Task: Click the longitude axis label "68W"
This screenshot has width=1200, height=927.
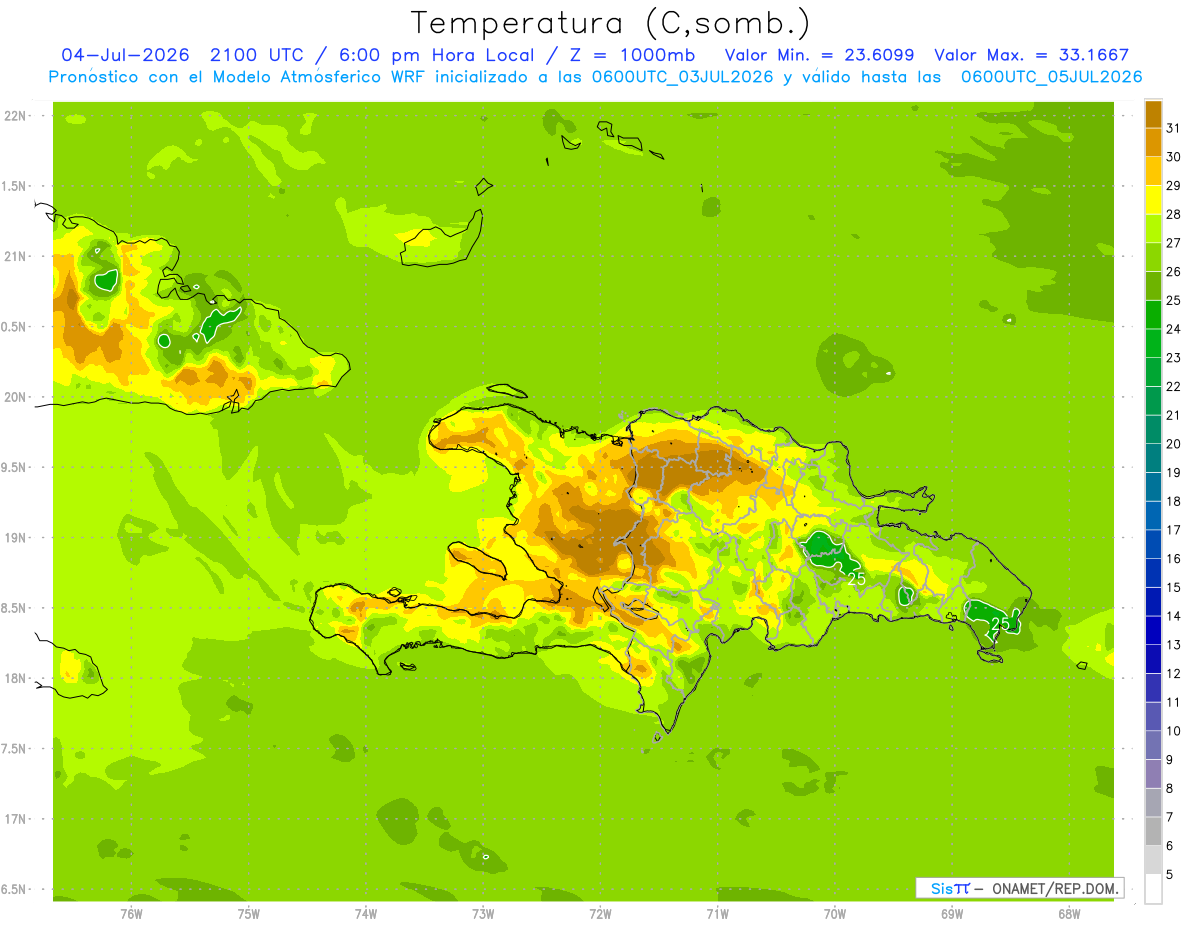Action: tap(1069, 914)
